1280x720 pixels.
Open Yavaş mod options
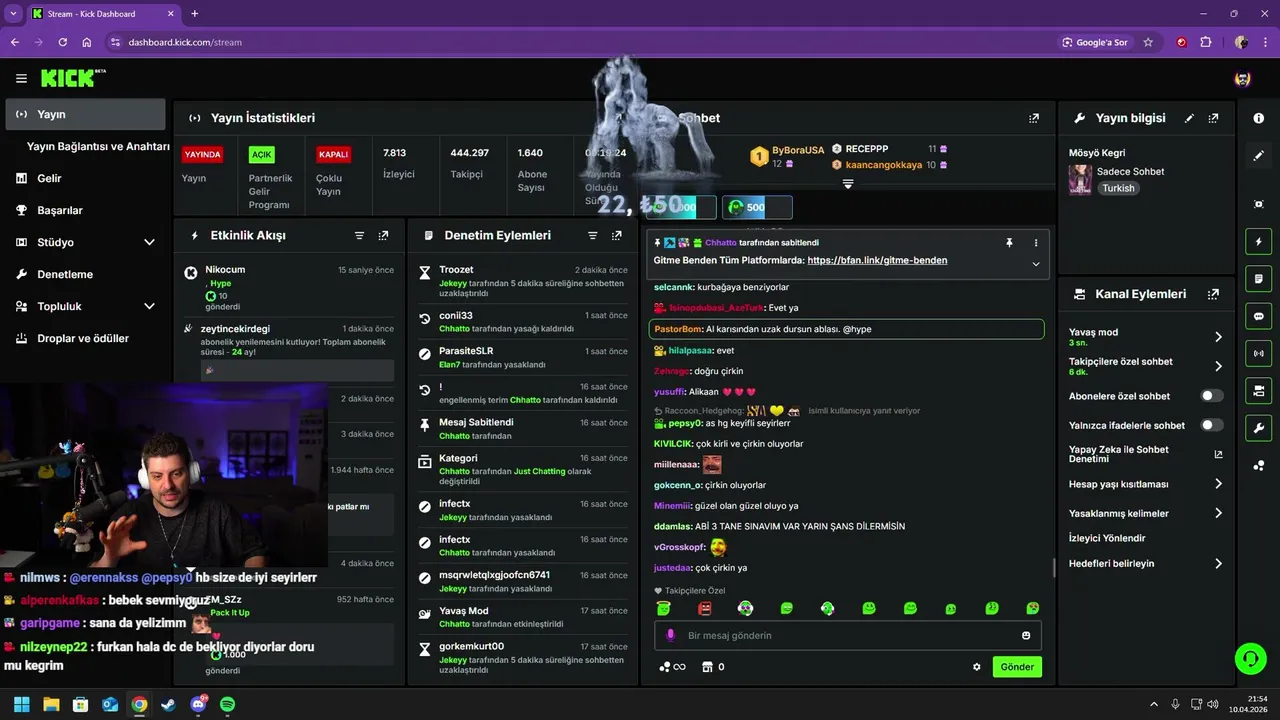click(1146, 337)
